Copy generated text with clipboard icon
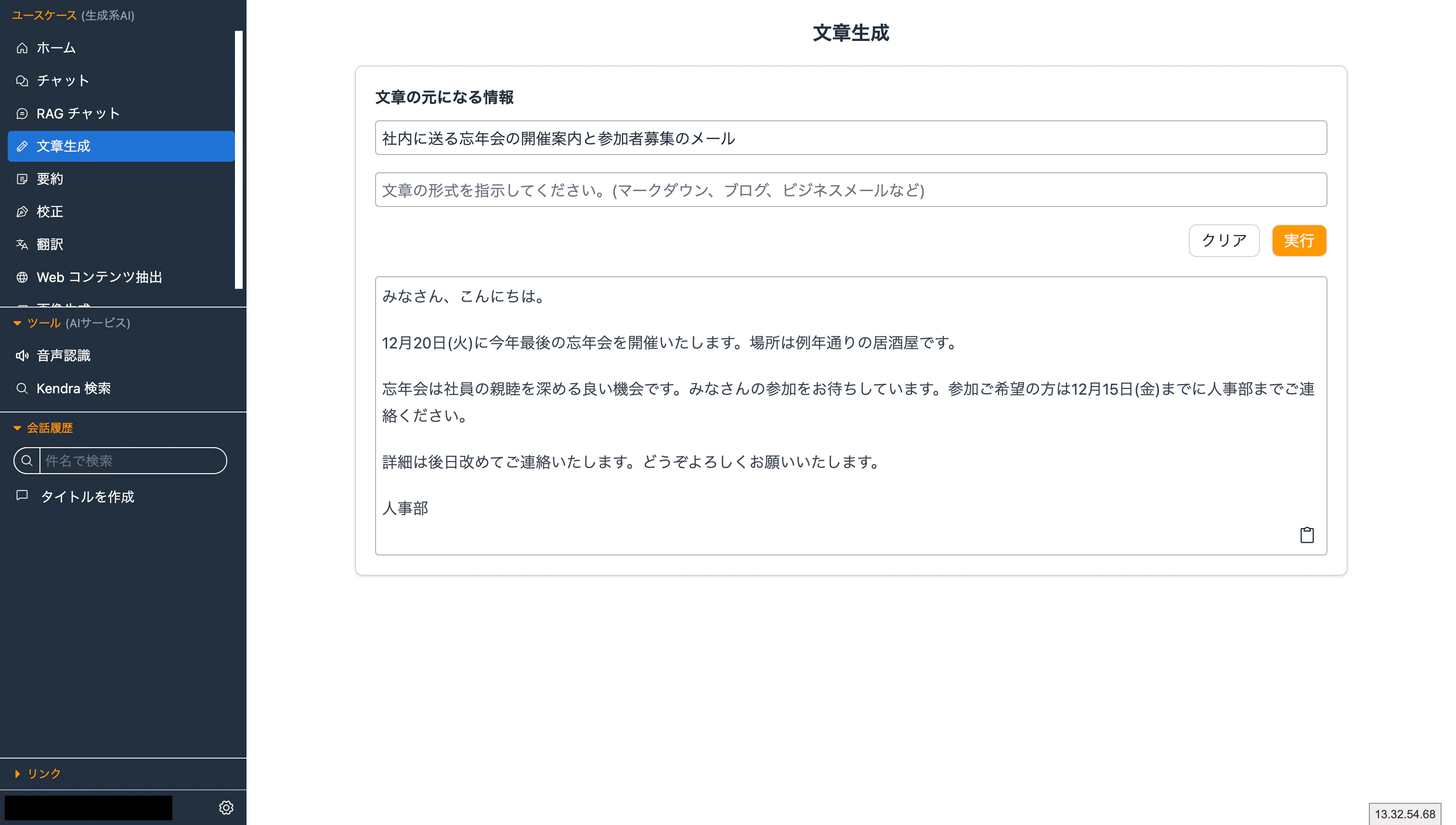The height and width of the screenshot is (825, 1456). (1306, 535)
